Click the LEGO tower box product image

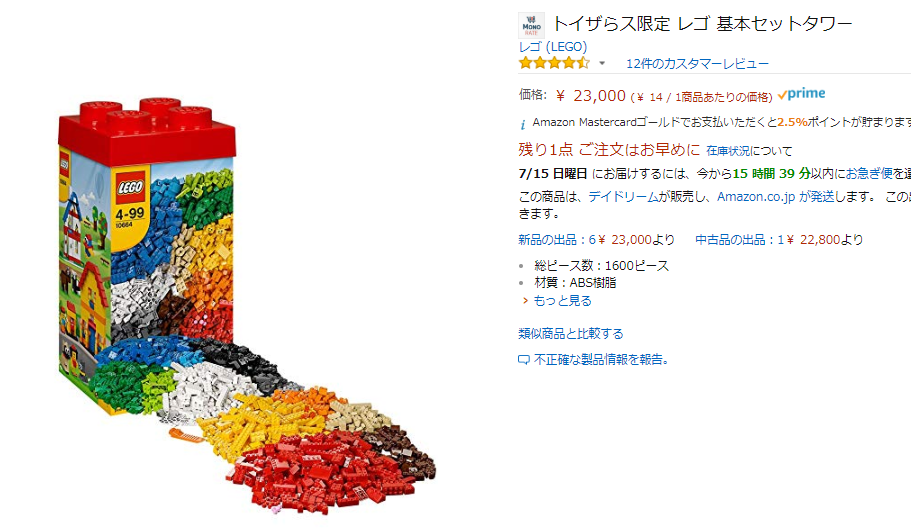pos(247,307)
